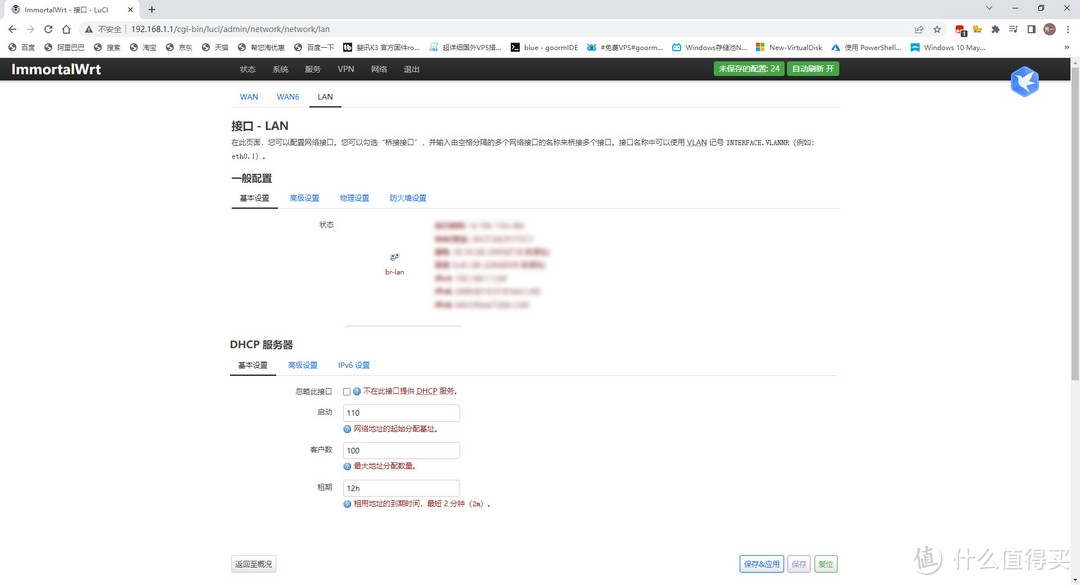The width and height of the screenshot is (1080, 585).
Task: Open the 网络 menu in top navigation
Action: click(x=379, y=69)
